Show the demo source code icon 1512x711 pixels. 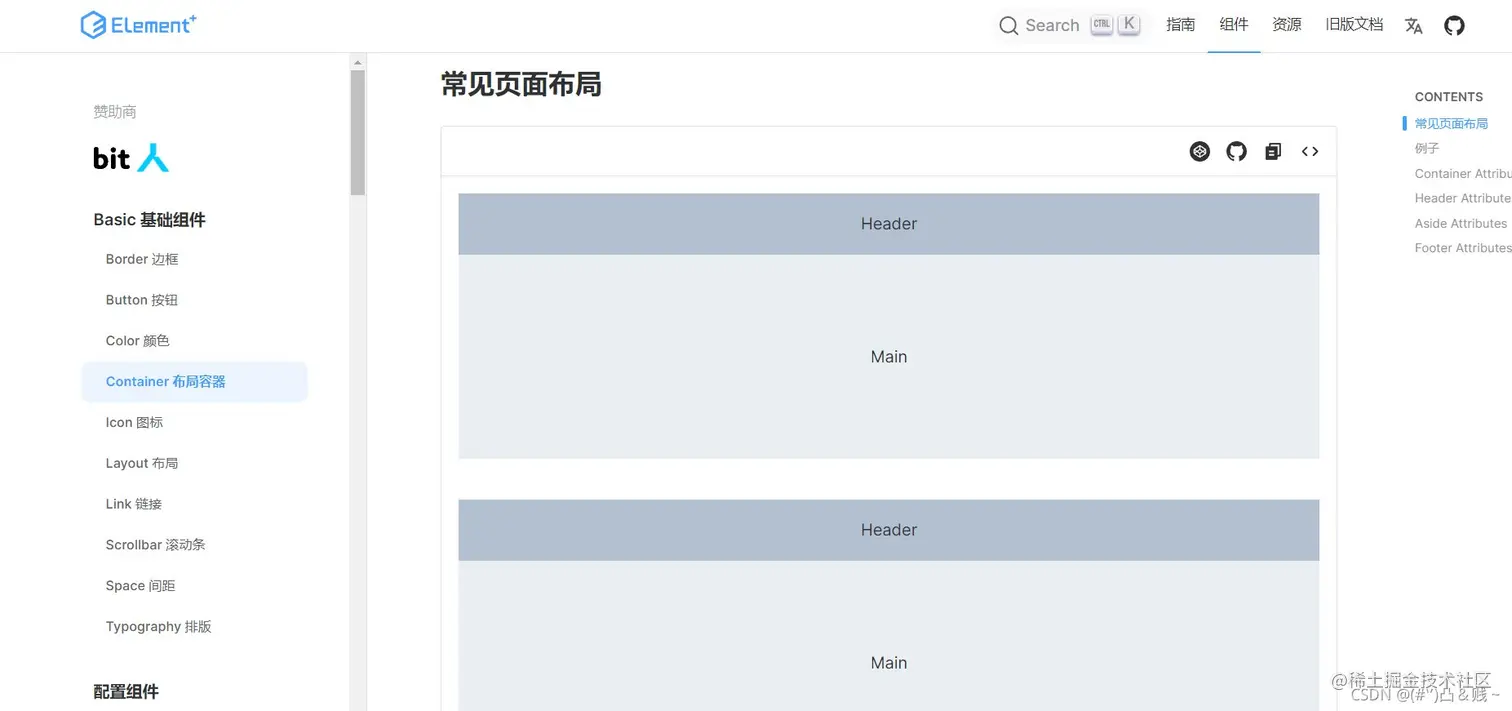1310,151
